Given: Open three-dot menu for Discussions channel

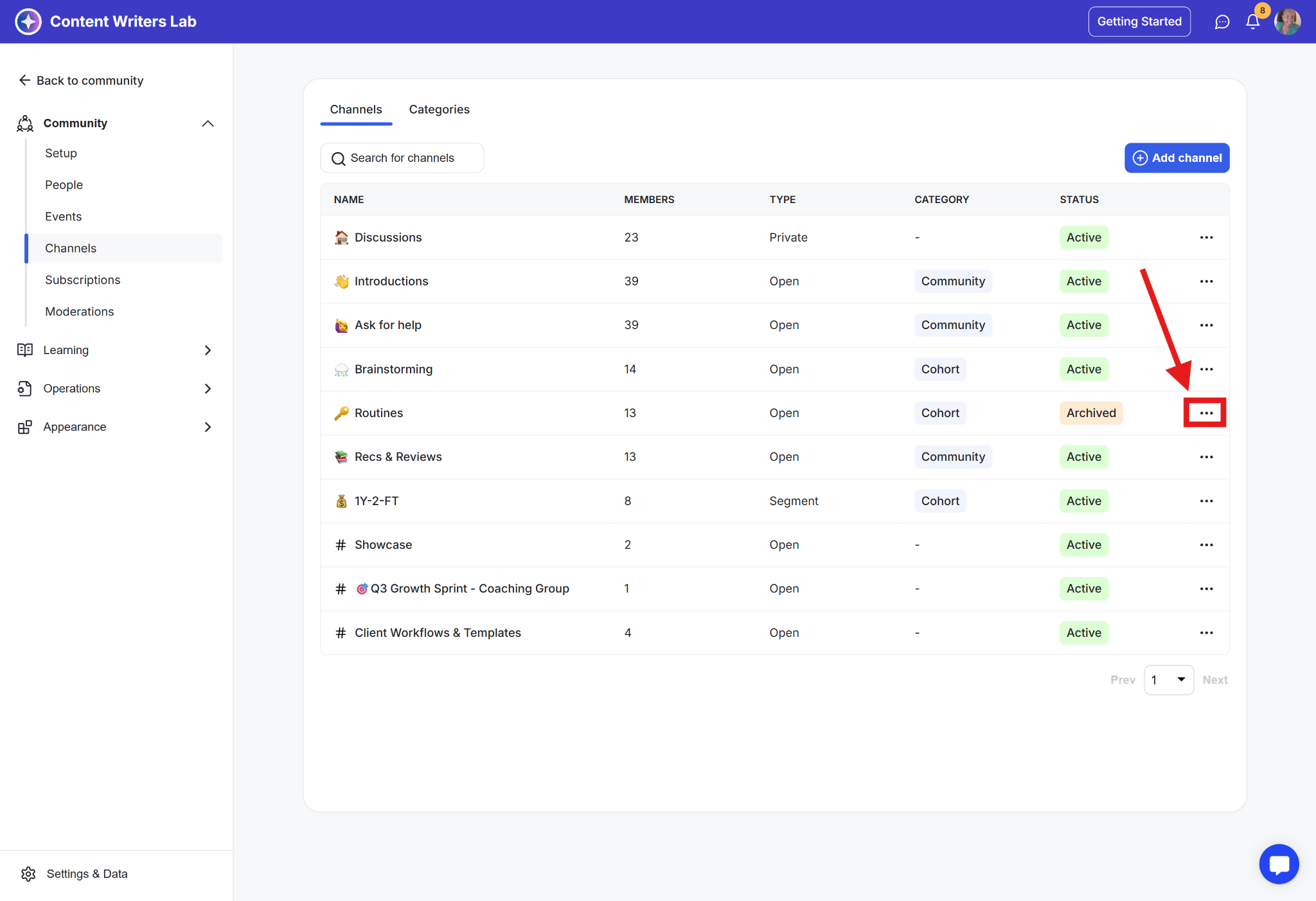Looking at the screenshot, I should tap(1205, 237).
